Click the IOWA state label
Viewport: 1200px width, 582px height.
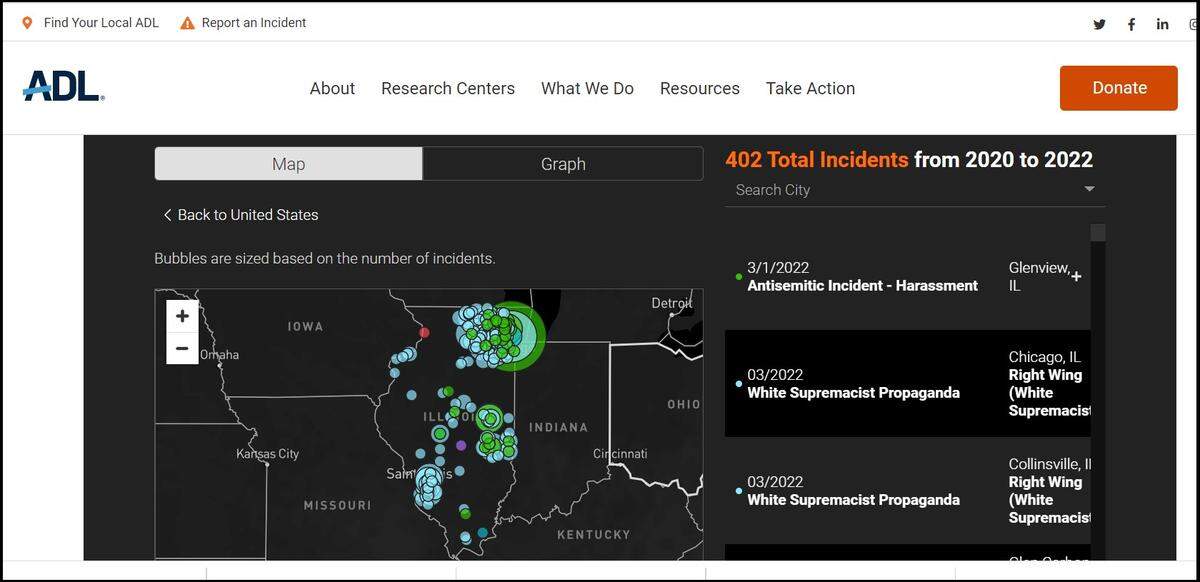click(305, 327)
